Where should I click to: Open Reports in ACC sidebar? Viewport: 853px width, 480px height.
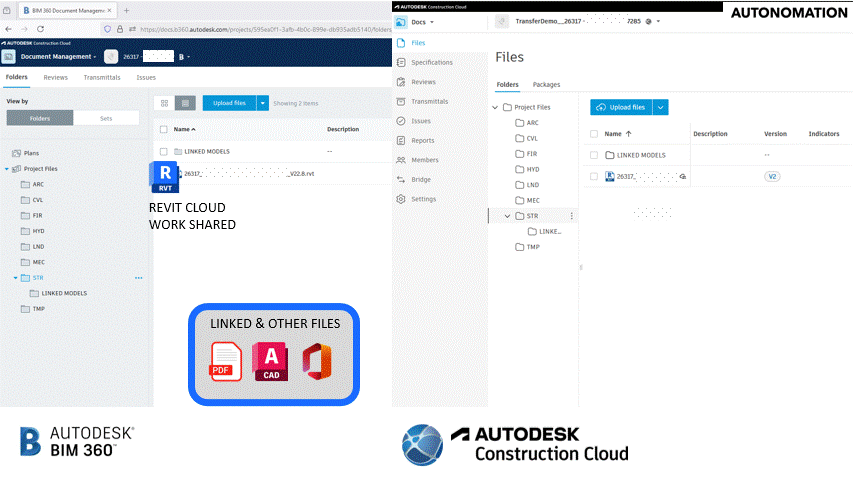[423, 140]
